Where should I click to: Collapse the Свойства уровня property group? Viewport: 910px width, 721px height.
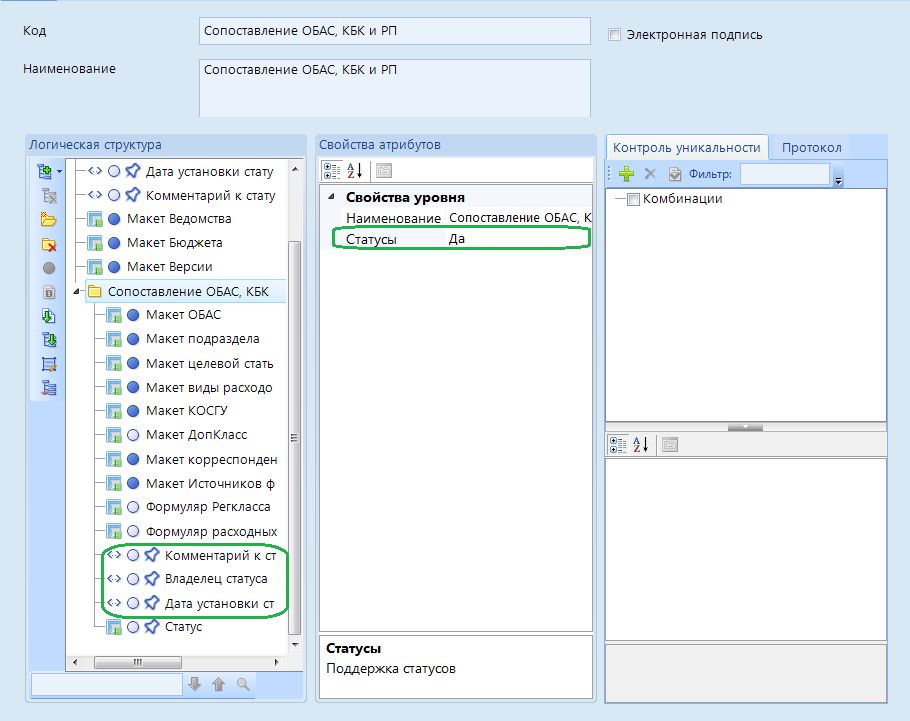[x=330, y=198]
